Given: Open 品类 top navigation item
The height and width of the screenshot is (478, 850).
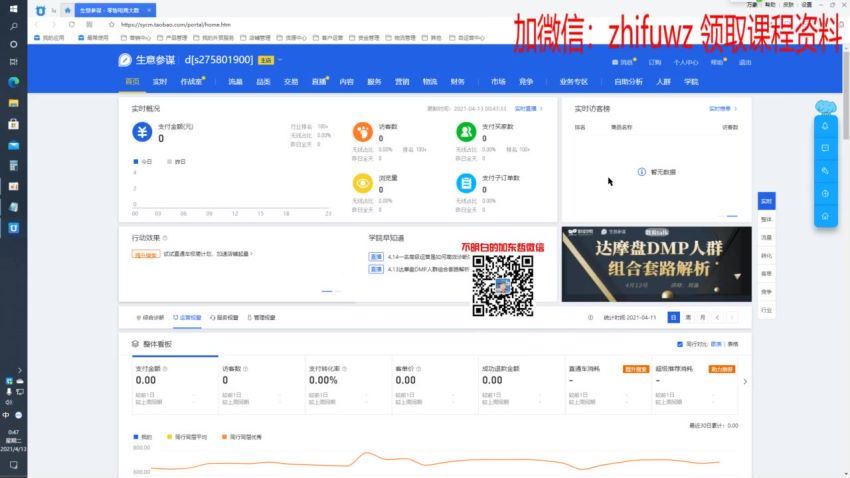Looking at the screenshot, I should (x=263, y=82).
